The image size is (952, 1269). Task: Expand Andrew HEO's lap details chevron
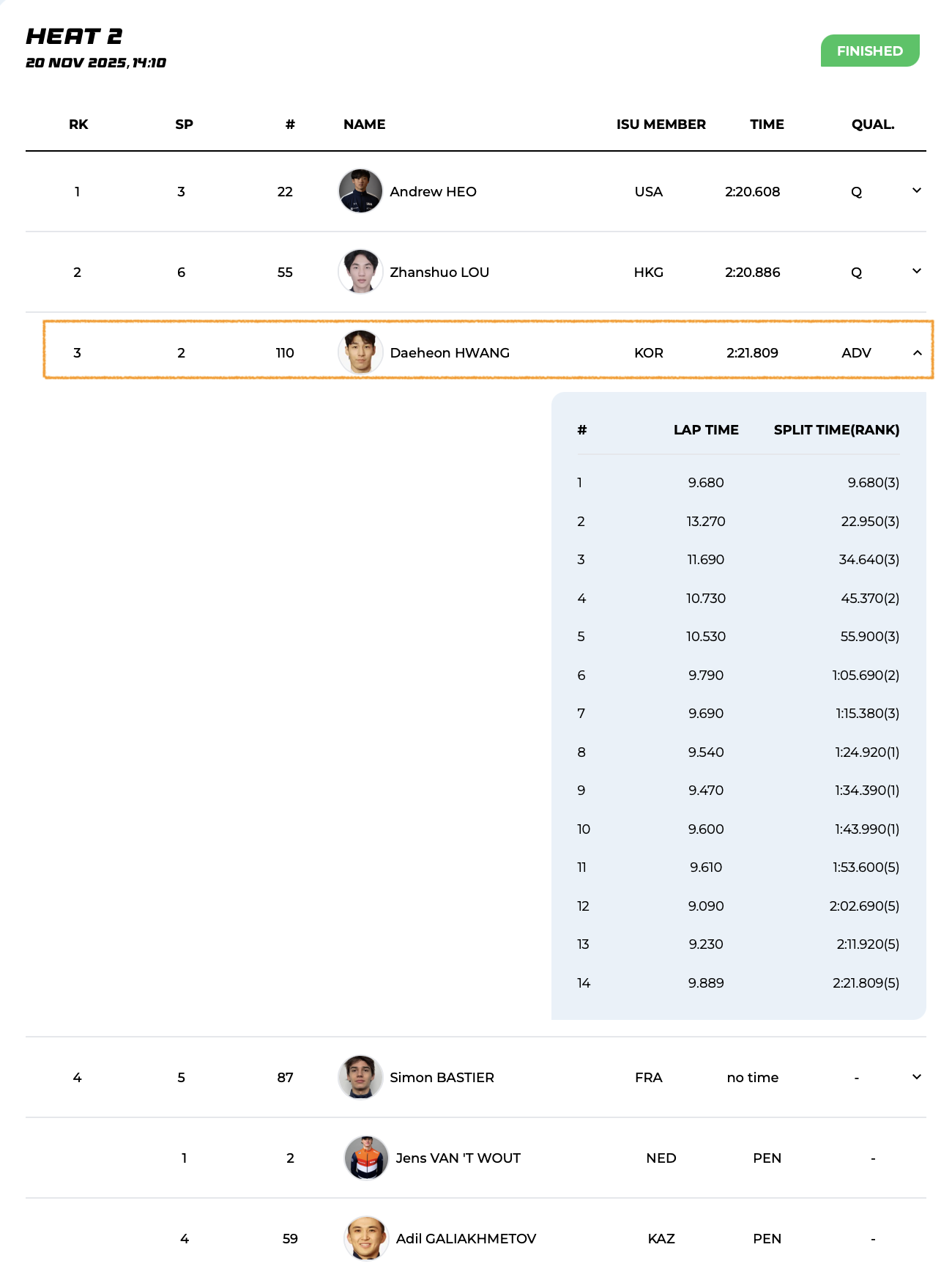(x=916, y=191)
